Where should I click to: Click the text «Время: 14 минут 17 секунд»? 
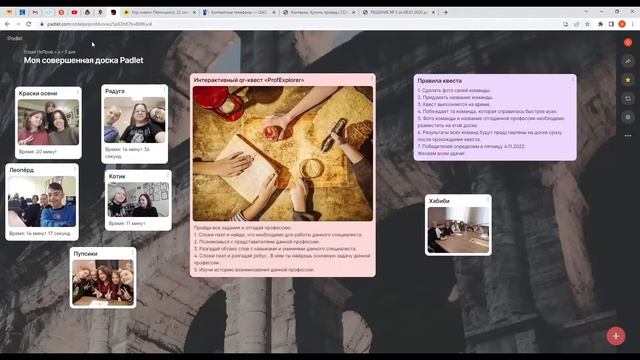(40, 233)
